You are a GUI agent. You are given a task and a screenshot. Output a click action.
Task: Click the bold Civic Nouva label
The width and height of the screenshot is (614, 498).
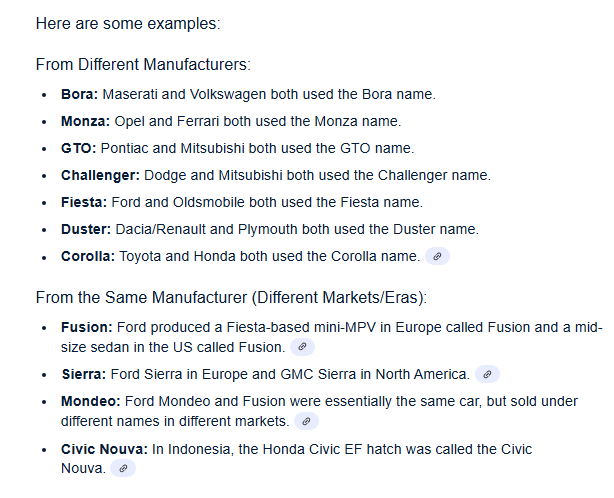click(x=104, y=449)
